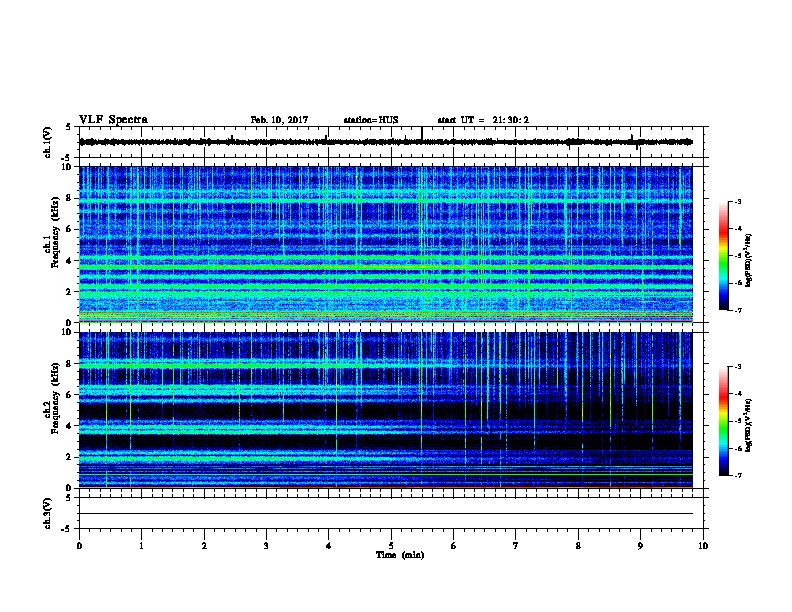Click the time axis tick label '5'
Screen dimensions: 792x612
coord(391,545)
